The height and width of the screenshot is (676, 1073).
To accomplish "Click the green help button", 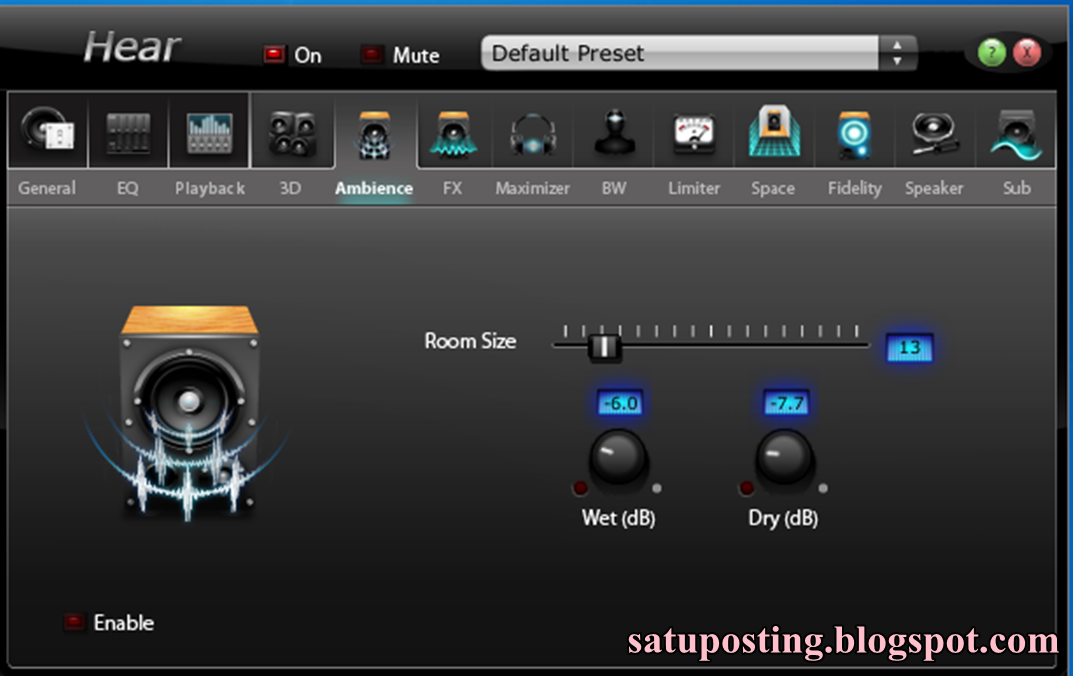I will point(992,52).
